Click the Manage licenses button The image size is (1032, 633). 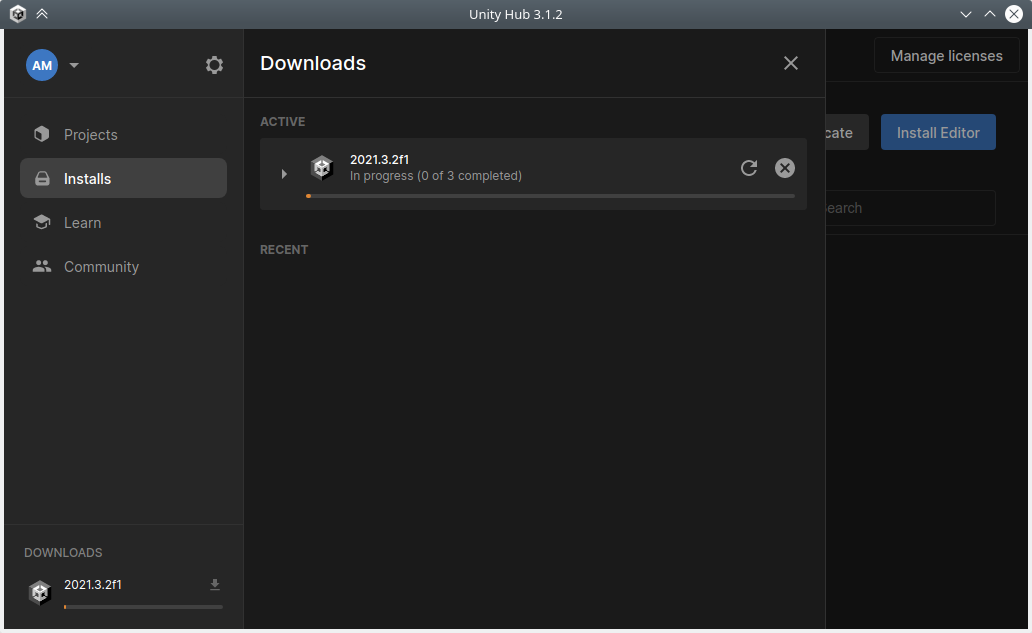[946, 55]
